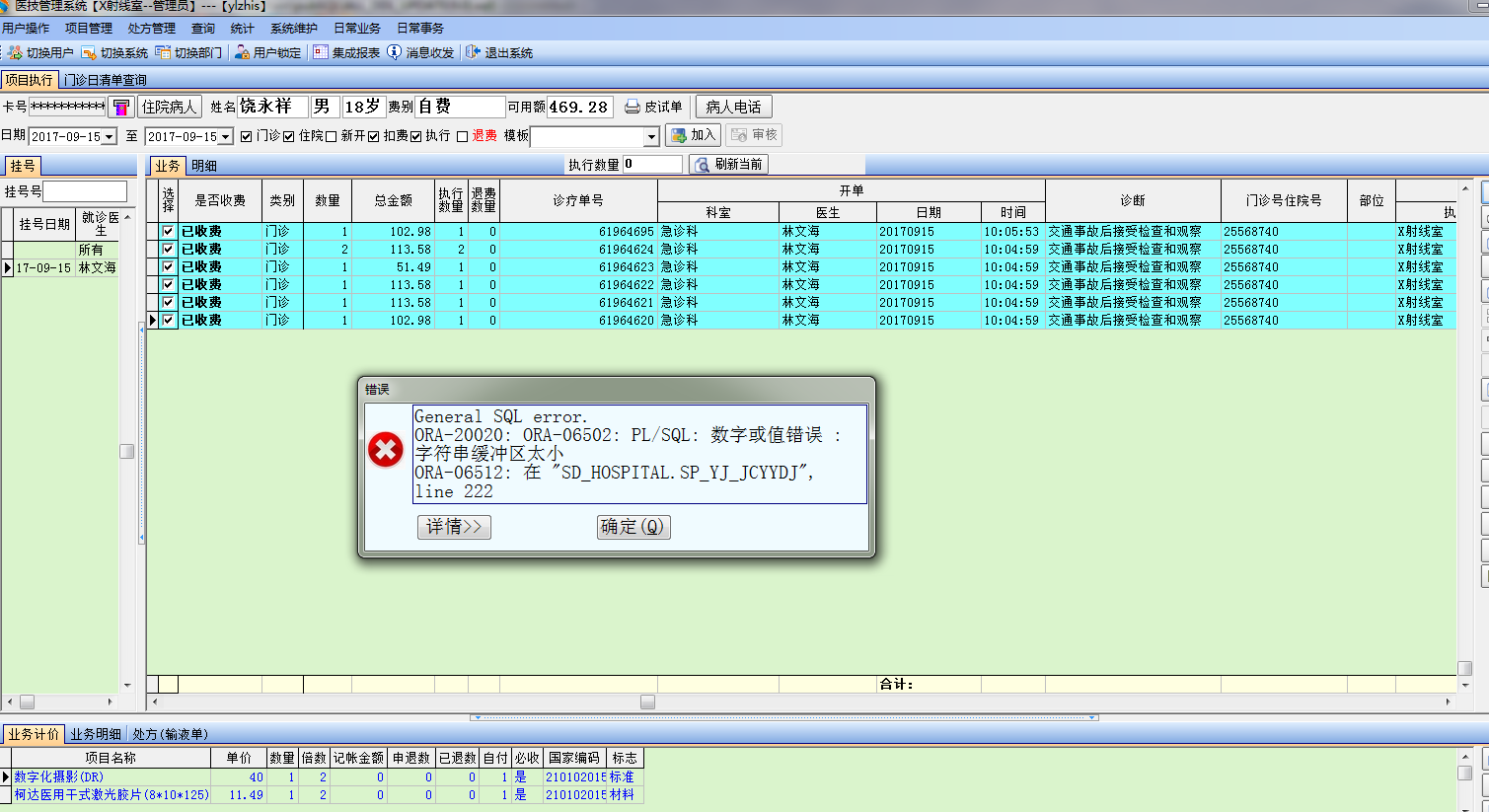Click the horizontal scrollbar of the order grid
This screenshot has width=1489, height=812.
(799, 701)
